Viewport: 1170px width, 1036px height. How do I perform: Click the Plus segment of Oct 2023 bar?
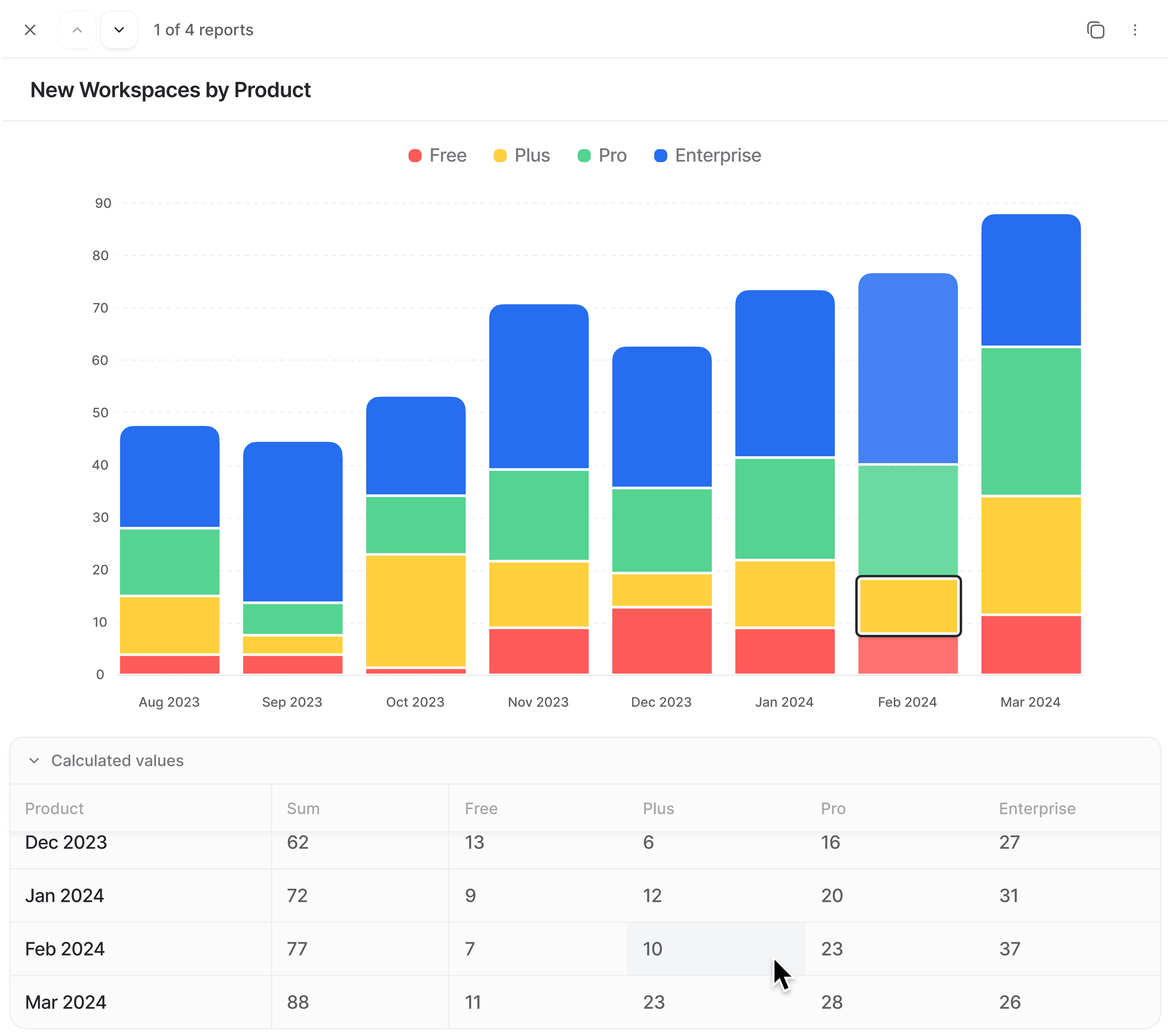415,610
